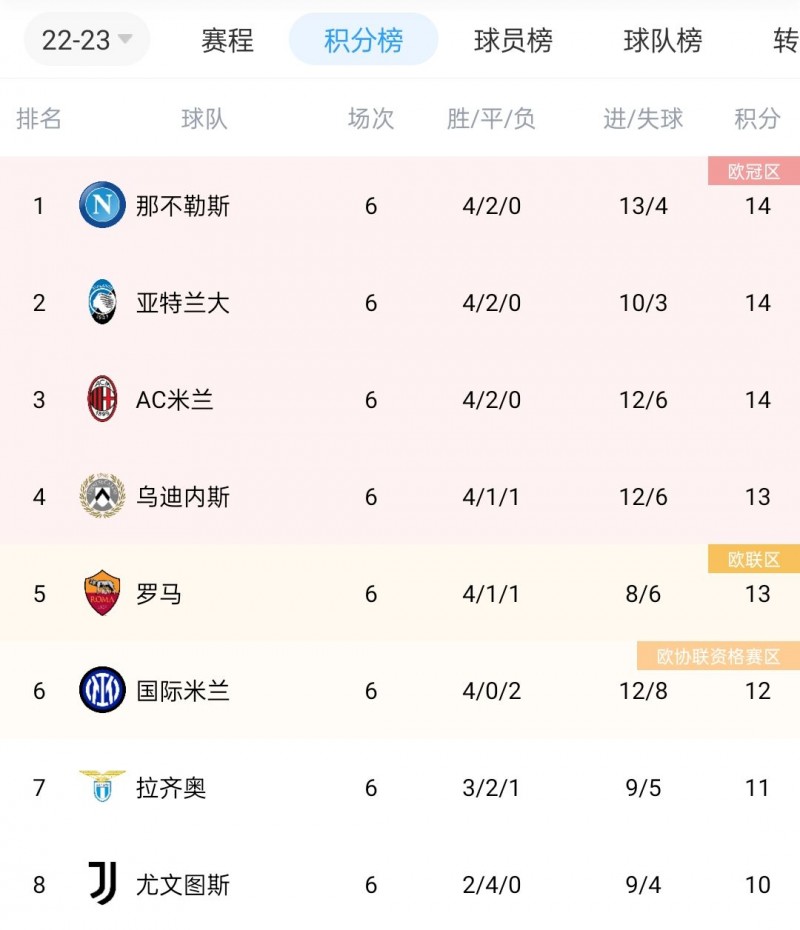
Task: Tap the Juventus logo icon
Action: 102,885
